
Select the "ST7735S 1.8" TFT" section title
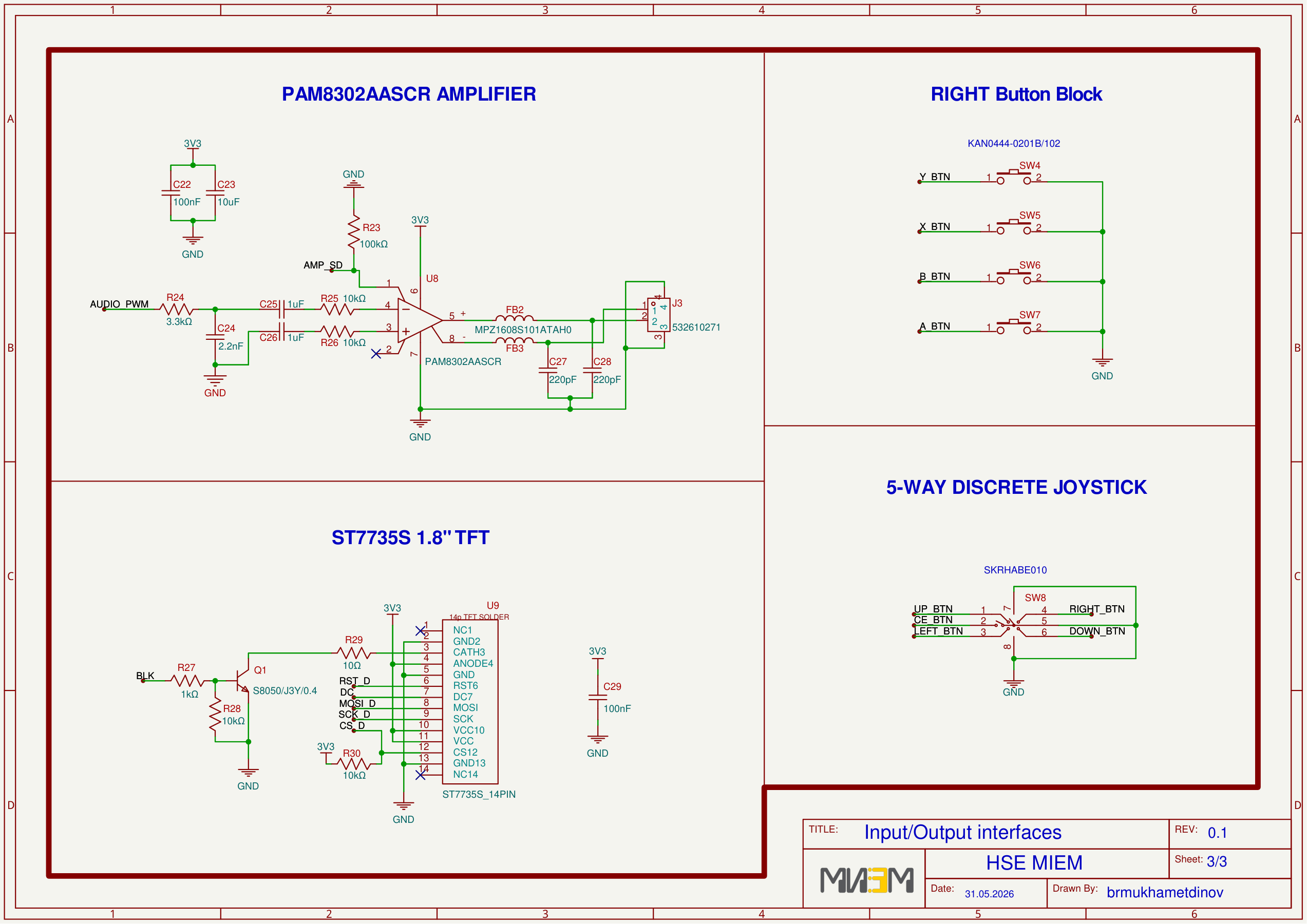410,537
